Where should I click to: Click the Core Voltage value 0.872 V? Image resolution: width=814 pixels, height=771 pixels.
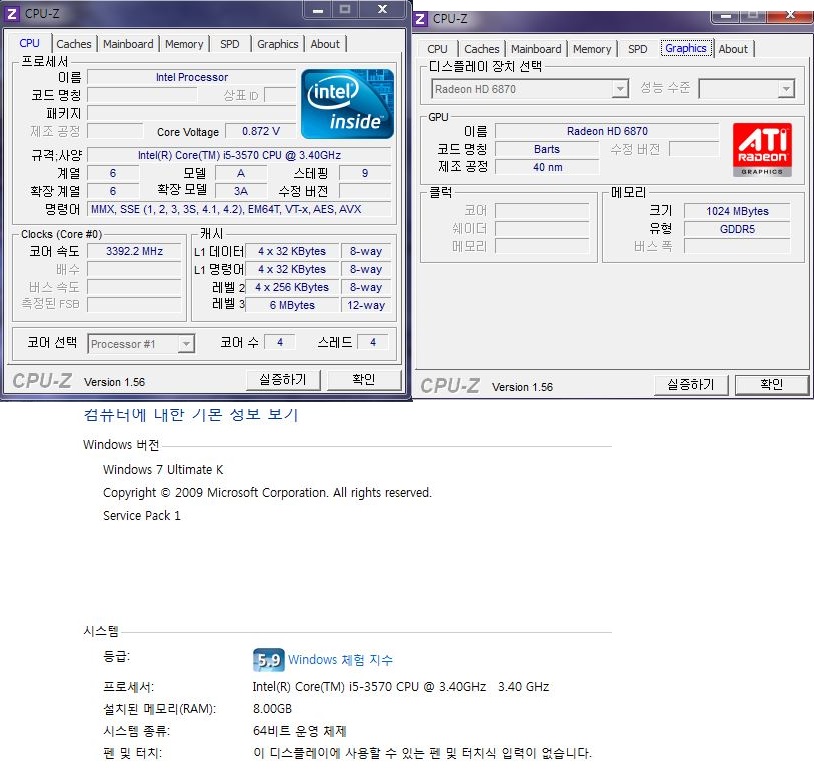pyautogui.click(x=261, y=131)
